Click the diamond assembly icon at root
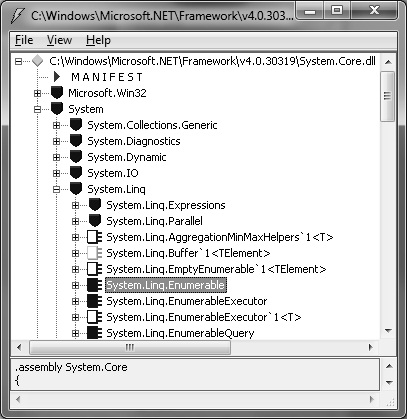 (x=38, y=61)
